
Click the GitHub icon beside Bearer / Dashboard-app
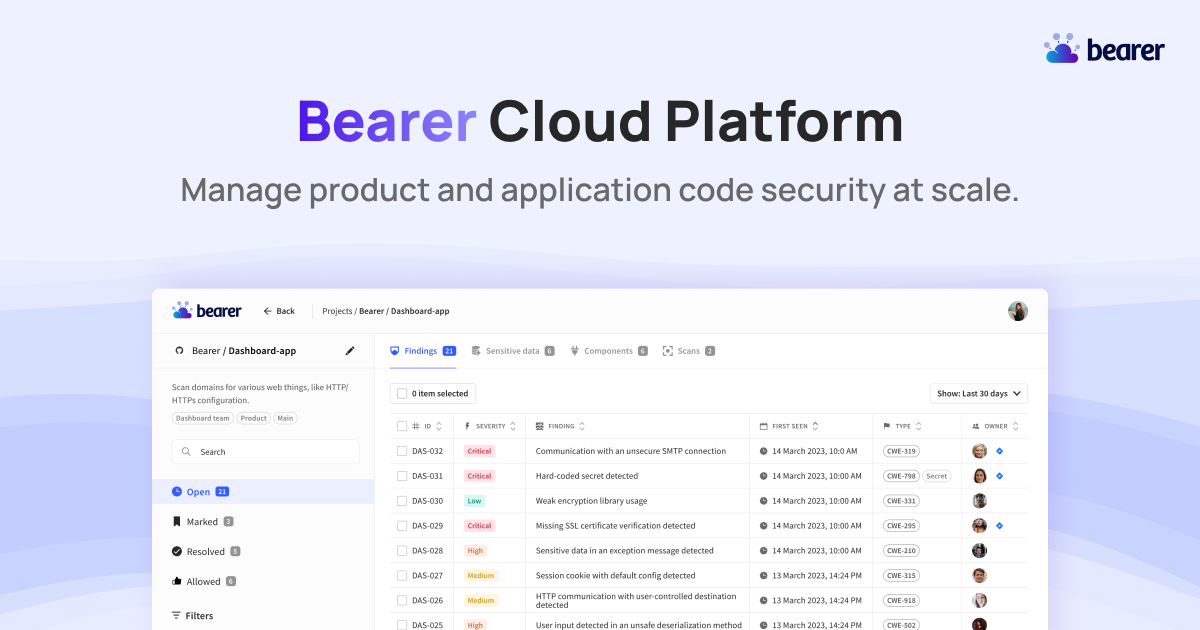179,351
